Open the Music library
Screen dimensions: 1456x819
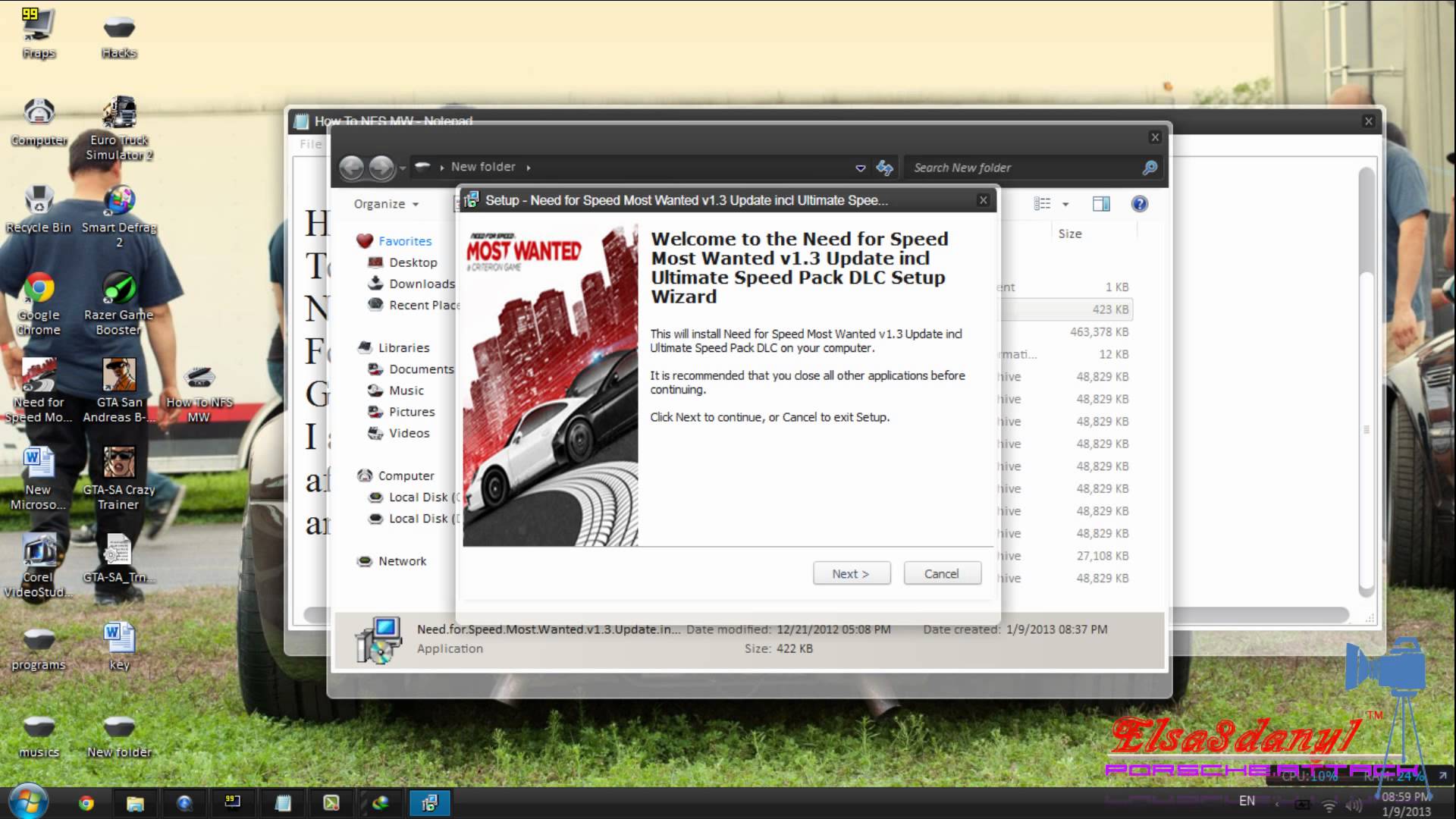click(406, 391)
